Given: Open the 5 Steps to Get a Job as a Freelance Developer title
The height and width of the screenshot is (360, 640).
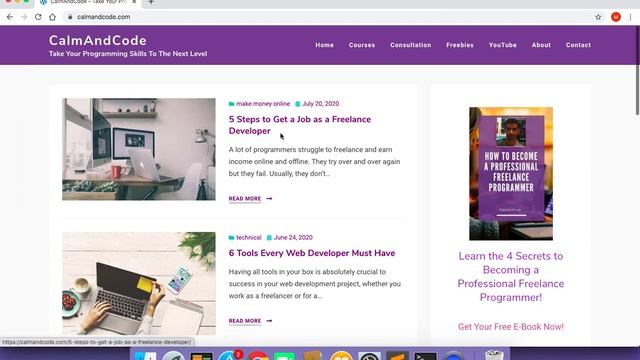Looking at the screenshot, I should (x=300, y=125).
